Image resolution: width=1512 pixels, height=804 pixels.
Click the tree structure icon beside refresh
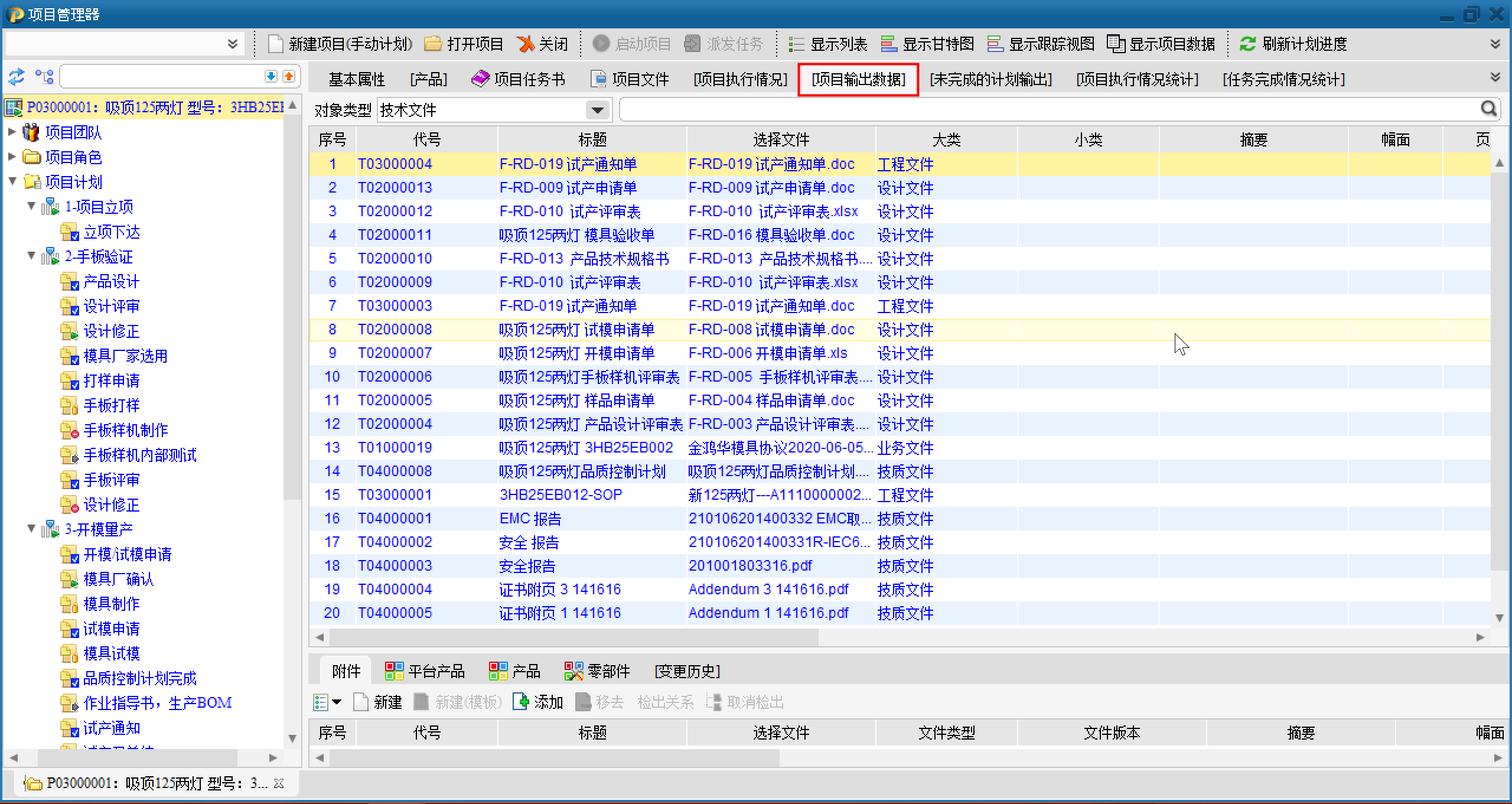point(44,77)
